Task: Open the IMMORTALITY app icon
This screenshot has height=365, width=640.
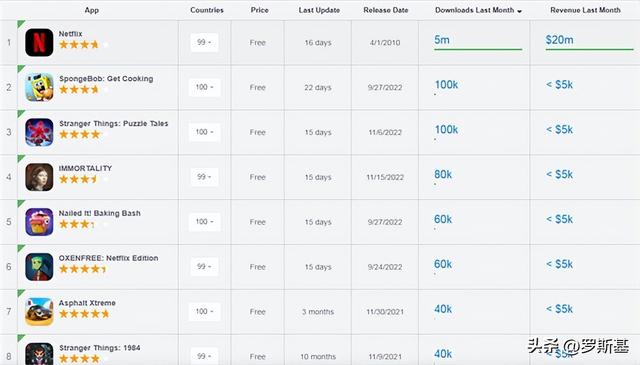Action: point(39,177)
